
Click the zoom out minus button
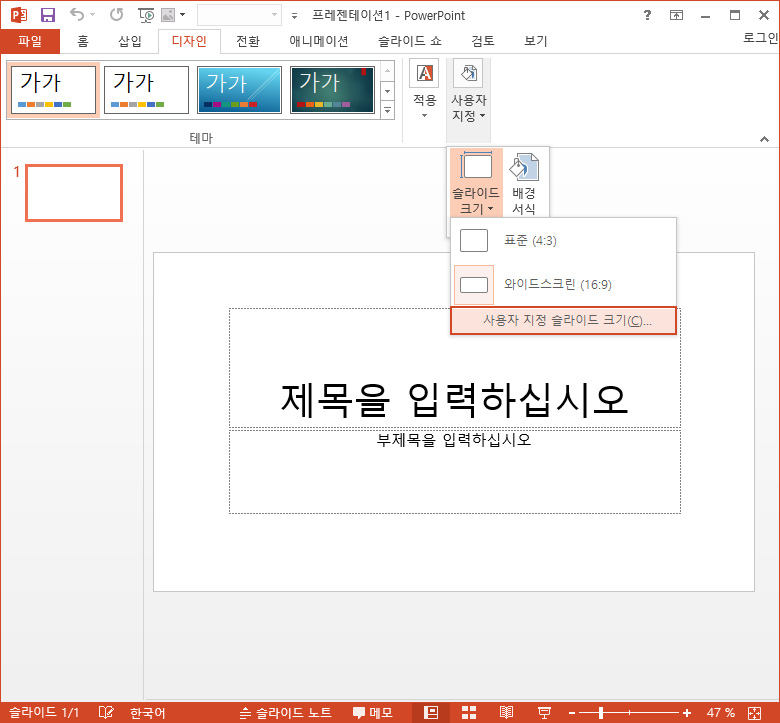click(x=572, y=713)
